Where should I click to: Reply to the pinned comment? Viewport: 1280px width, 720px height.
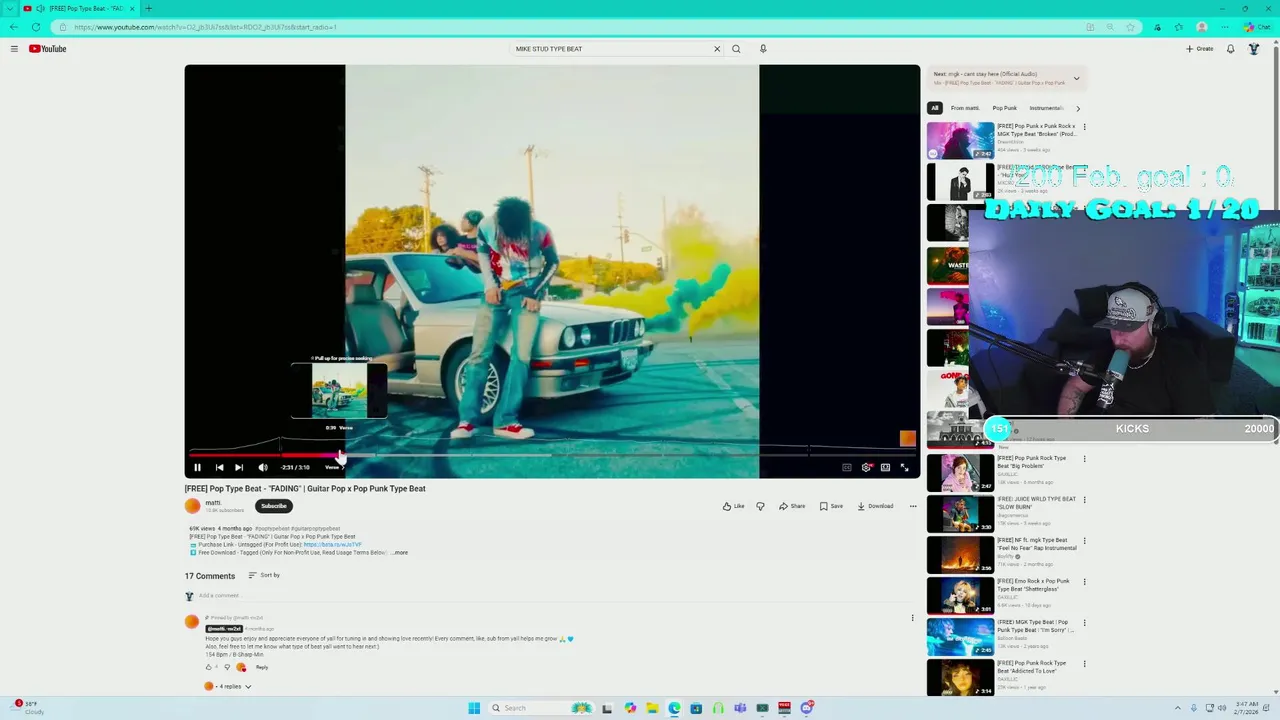(262, 667)
